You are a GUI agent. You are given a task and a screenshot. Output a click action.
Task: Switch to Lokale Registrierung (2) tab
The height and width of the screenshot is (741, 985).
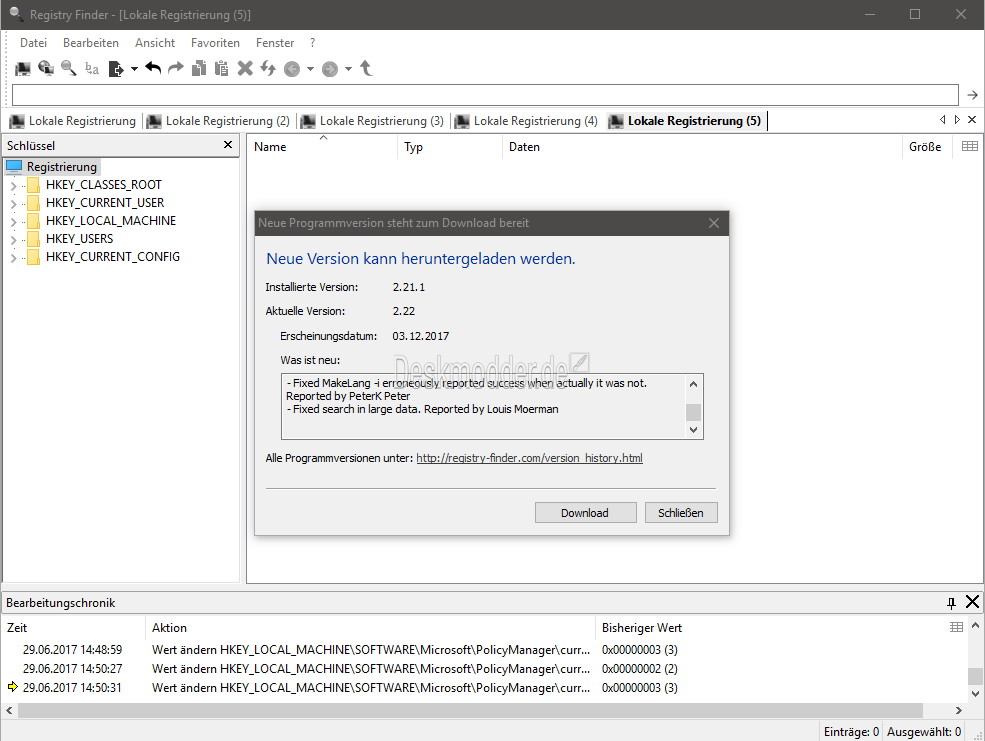click(219, 121)
